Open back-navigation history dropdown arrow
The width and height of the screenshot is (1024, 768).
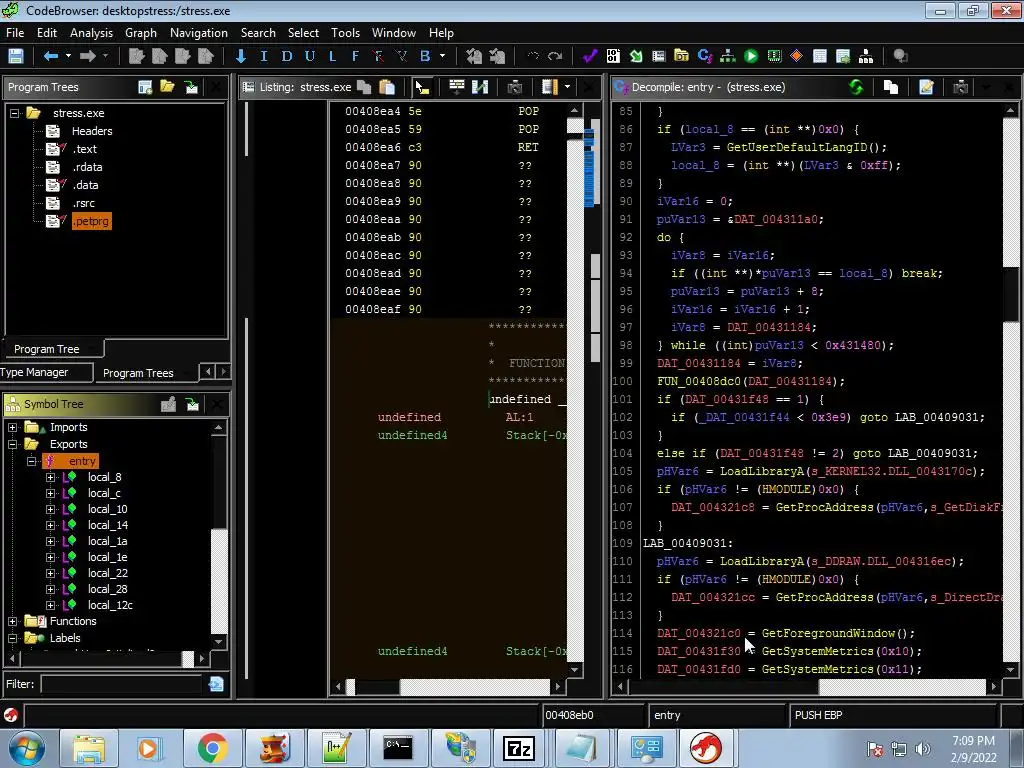pyautogui.click(x=68, y=56)
